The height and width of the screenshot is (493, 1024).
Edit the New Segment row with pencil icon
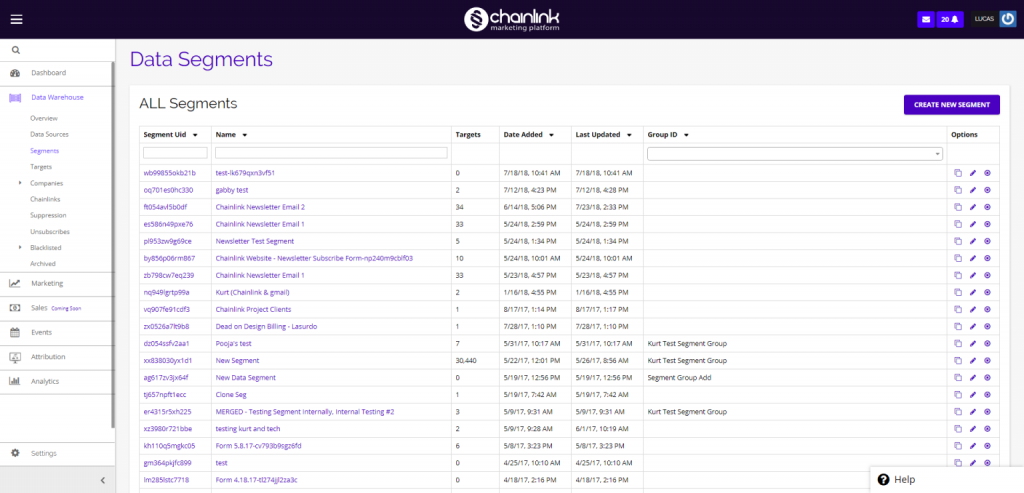tap(973, 360)
